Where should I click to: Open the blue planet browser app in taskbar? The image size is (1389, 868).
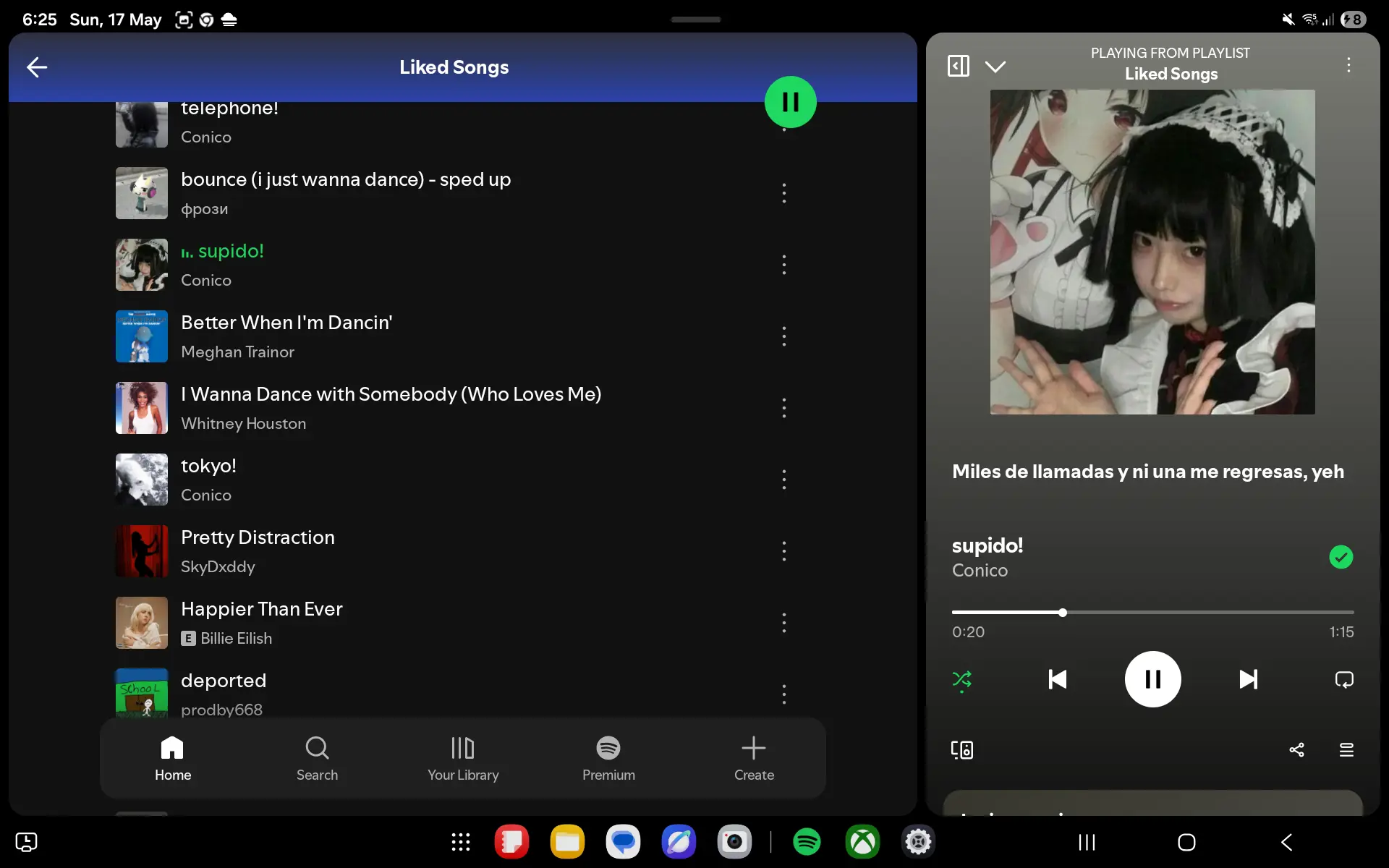click(679, 842)
